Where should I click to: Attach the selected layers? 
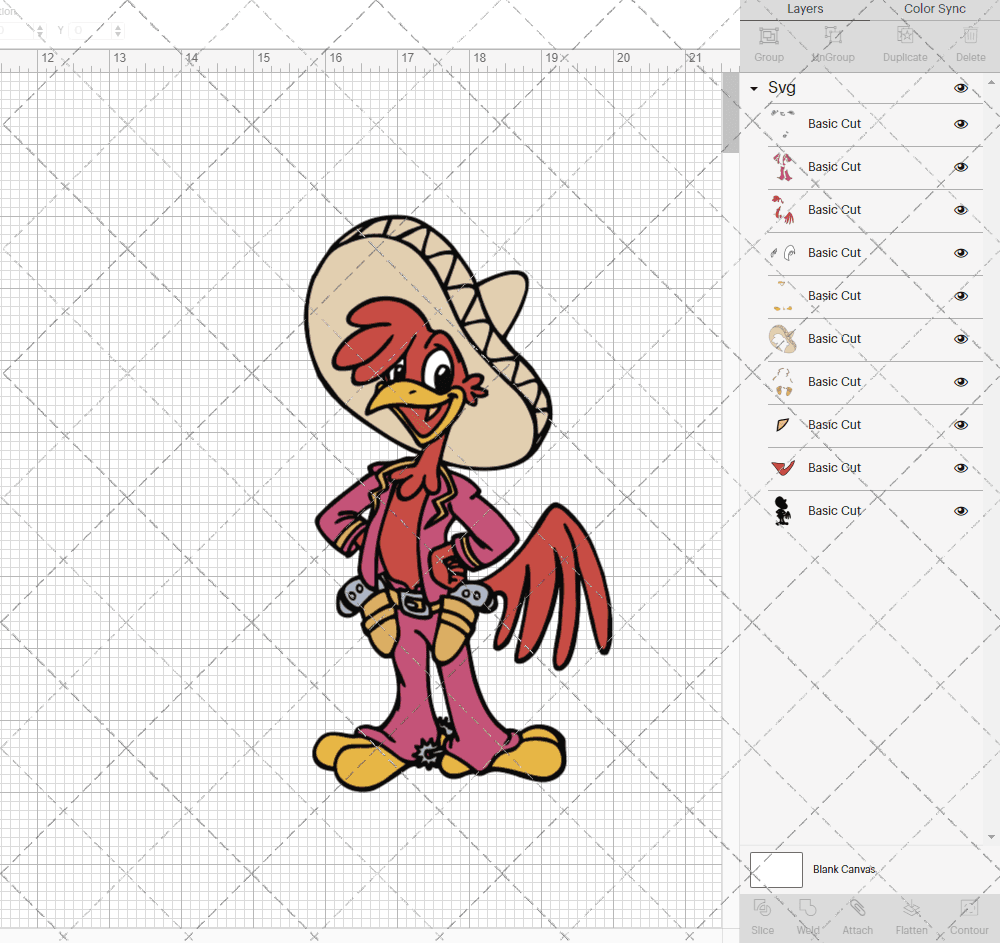857,917
